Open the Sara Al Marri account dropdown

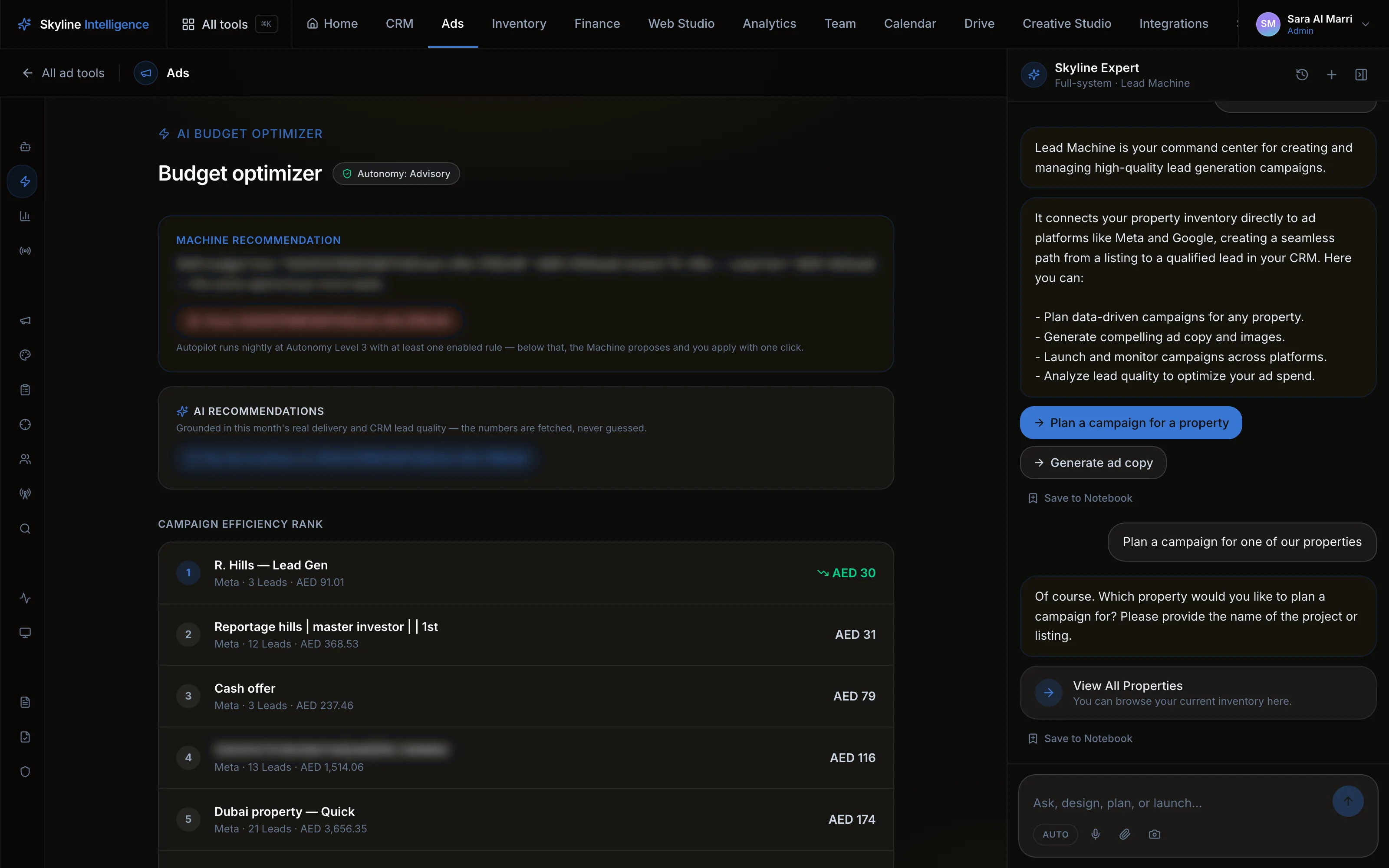[1313, 24]
